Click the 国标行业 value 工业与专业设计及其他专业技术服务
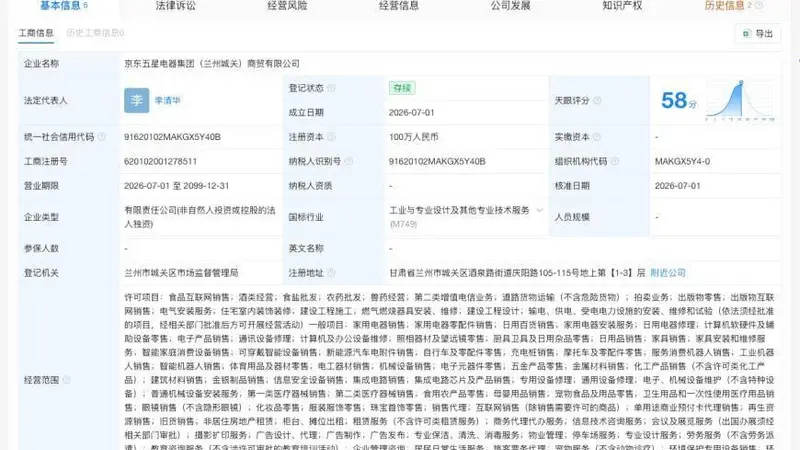 (x=459, y=210)
